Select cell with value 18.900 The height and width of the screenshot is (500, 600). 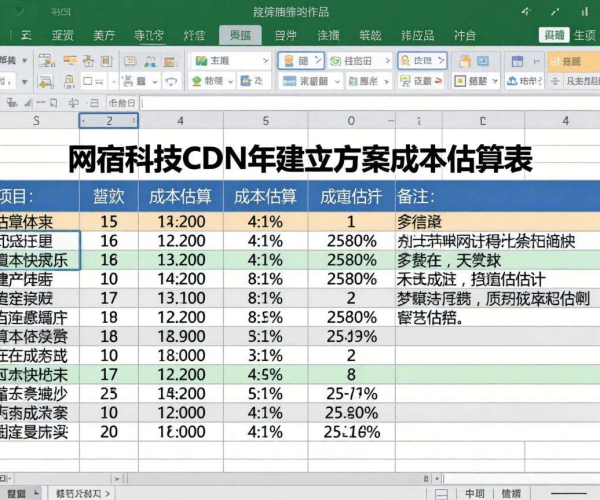click(x=181, y=336)
